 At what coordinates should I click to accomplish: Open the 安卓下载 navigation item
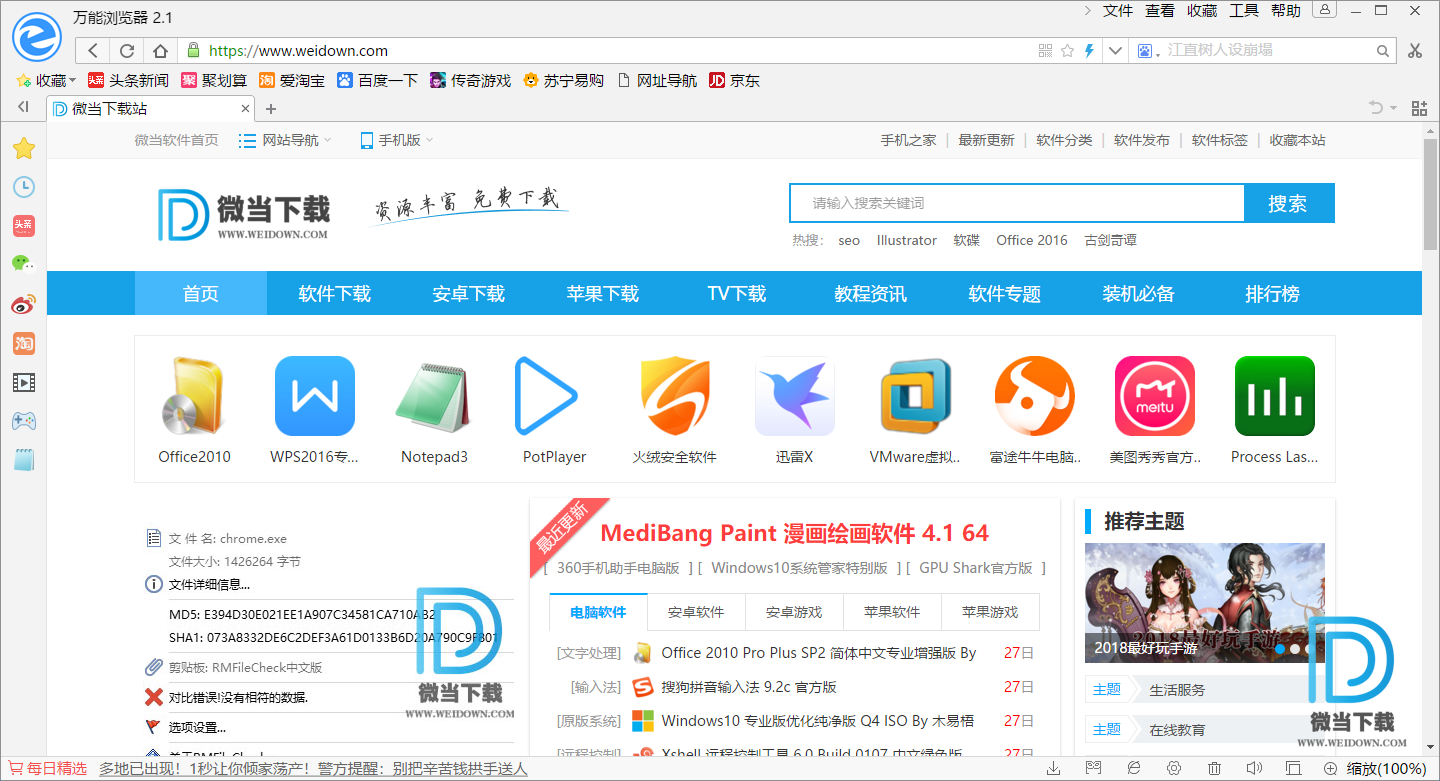coord(468,294)
